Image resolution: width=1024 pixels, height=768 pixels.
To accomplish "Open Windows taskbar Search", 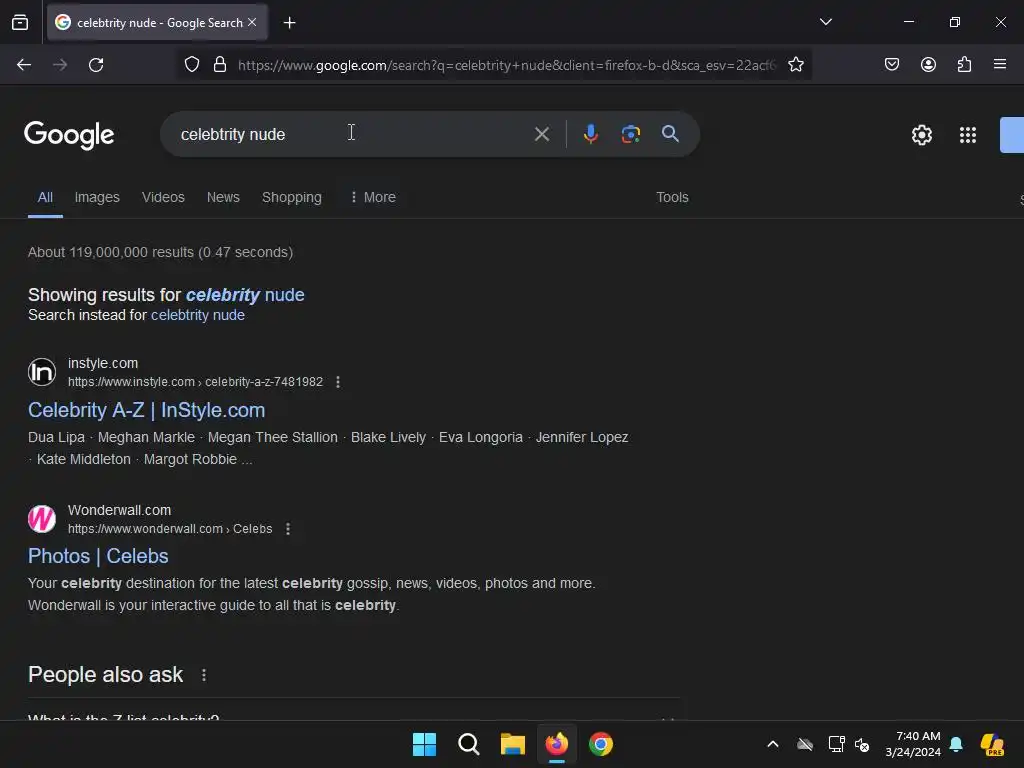I will point(468,744).
